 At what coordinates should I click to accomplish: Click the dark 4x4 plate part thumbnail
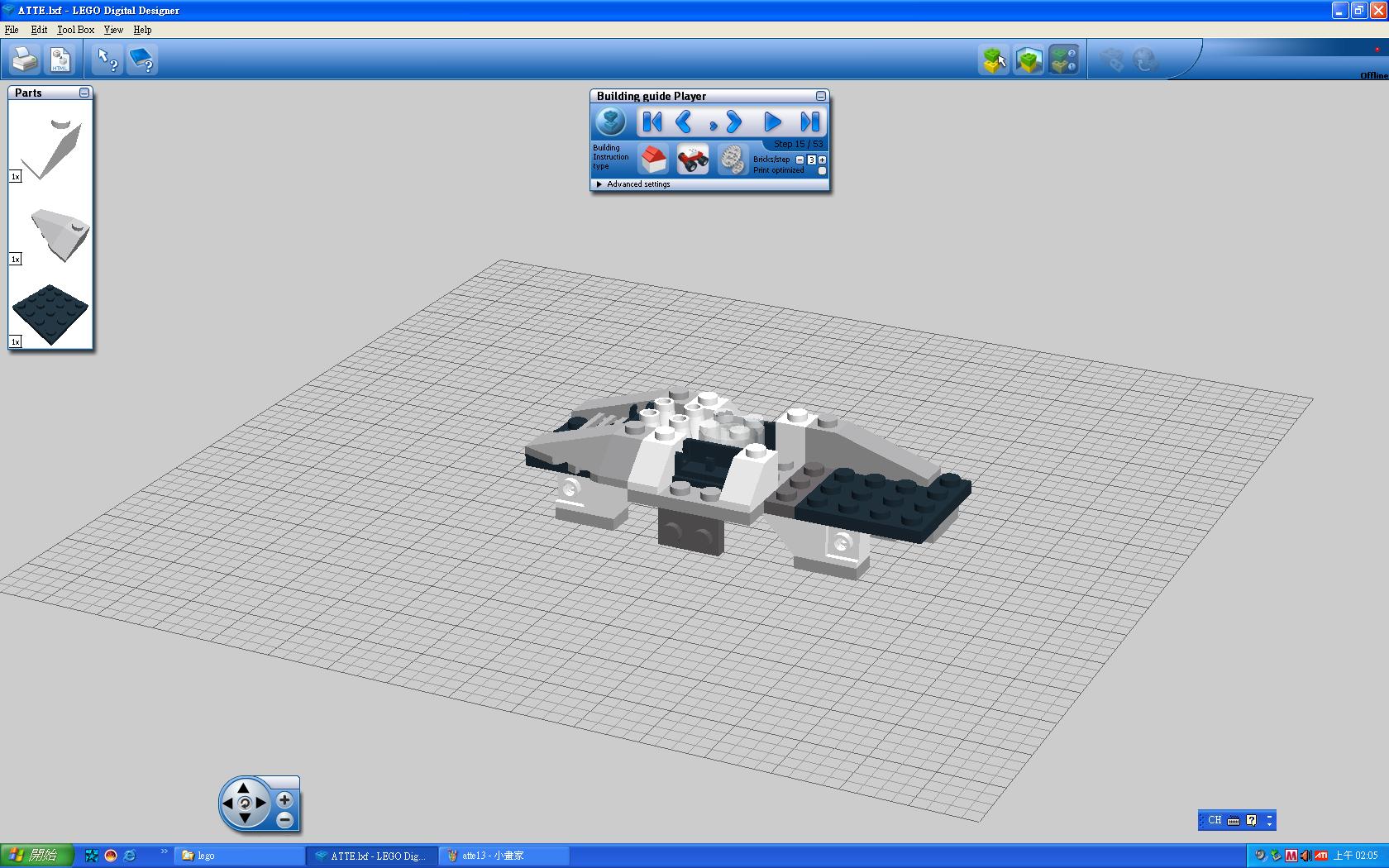(x=50, y=314)
